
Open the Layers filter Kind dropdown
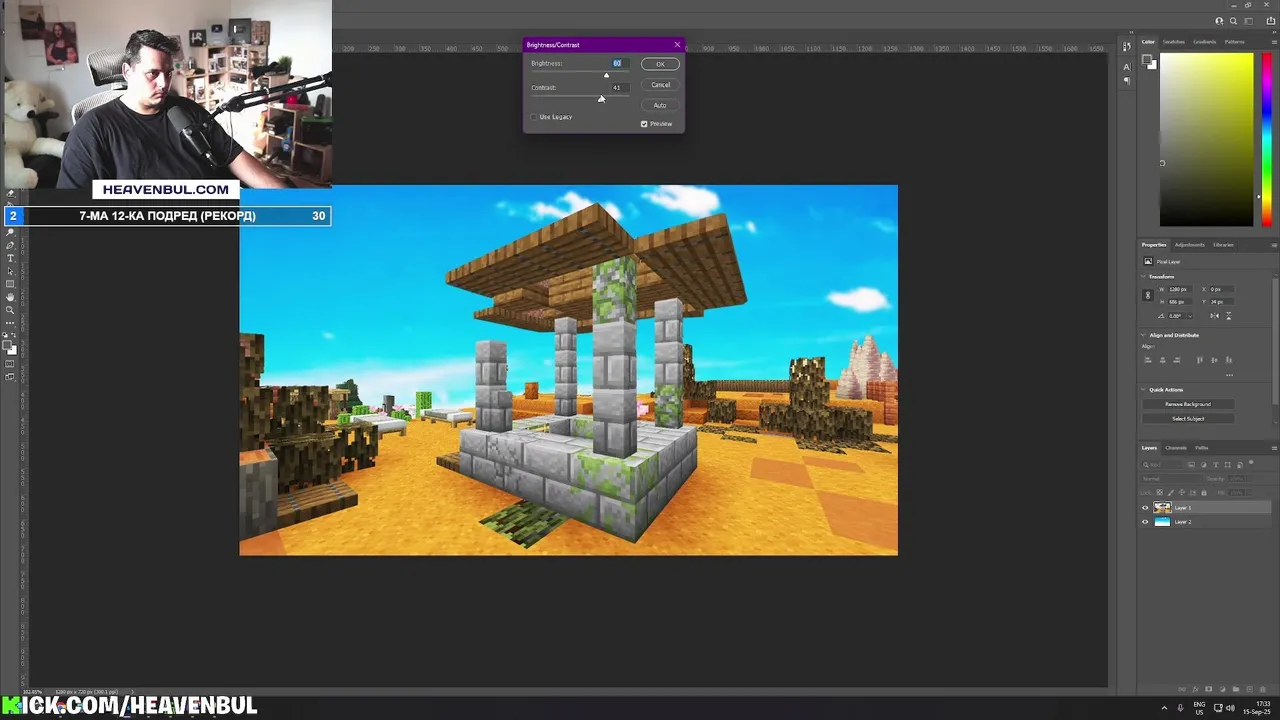[x=1161, y=465]
